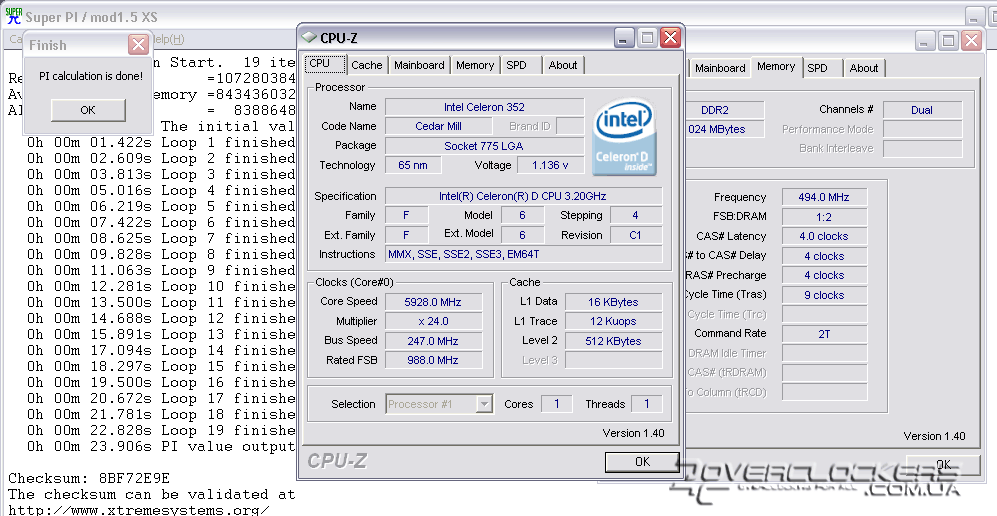997x516 pixels.
Task: Click the Name field Intel Celeron 352
Action: coord(485,107)
